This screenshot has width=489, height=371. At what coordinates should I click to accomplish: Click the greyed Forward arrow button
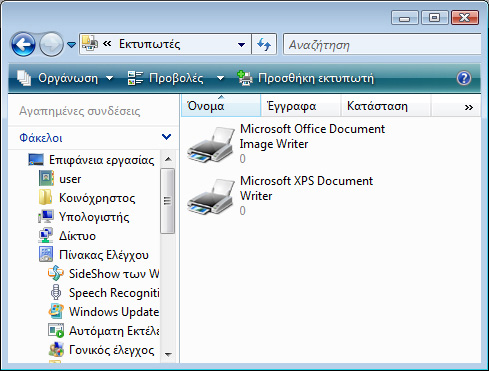pos(51,44)
